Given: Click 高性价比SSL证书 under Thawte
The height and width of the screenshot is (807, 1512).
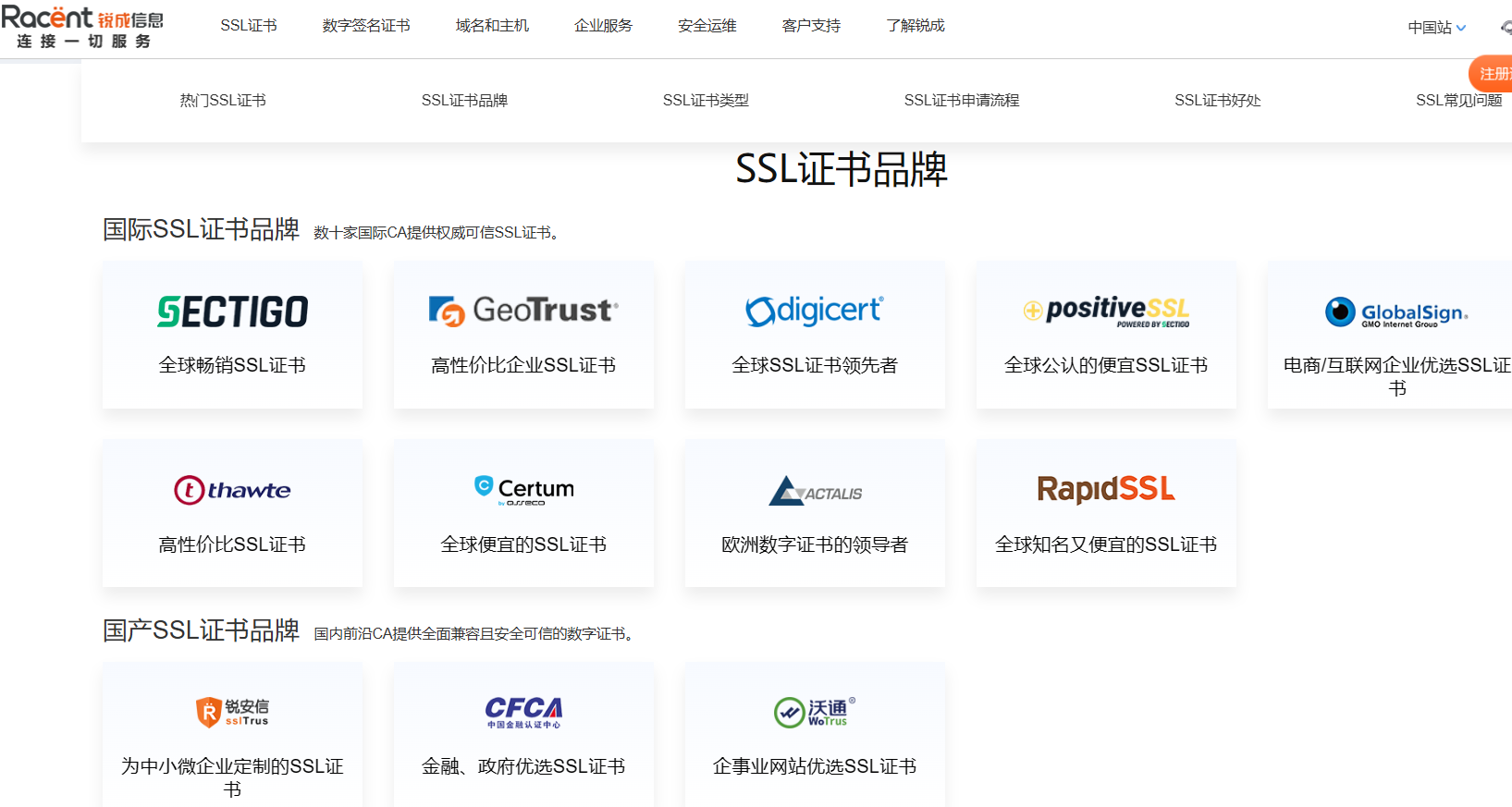Looking at the screenshot, I should pyautogui.click(x=232, y=544).
